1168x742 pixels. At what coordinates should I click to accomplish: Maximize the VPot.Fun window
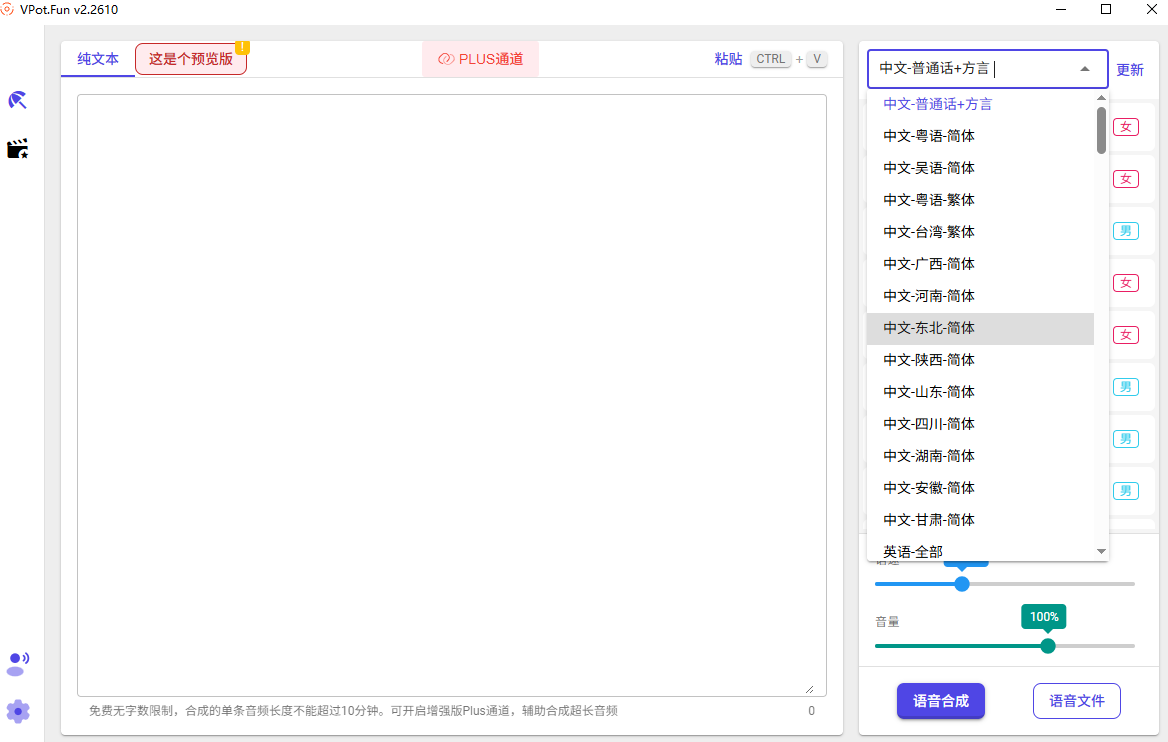coord(1106,10)
